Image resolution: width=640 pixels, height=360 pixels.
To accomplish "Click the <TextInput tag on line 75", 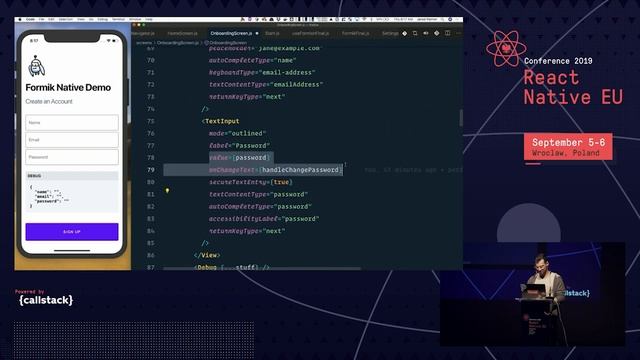I will [x=220, y=121].
